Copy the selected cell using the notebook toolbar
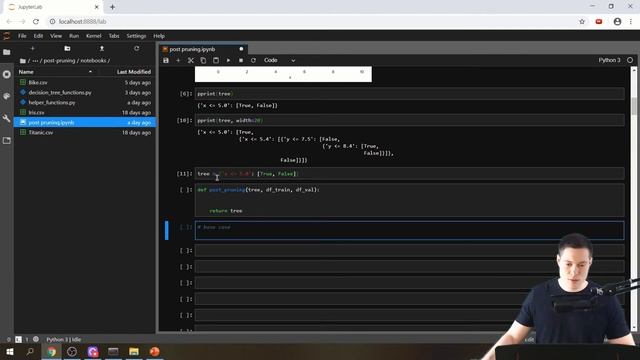The image size is (640, 360). (203, 60)
